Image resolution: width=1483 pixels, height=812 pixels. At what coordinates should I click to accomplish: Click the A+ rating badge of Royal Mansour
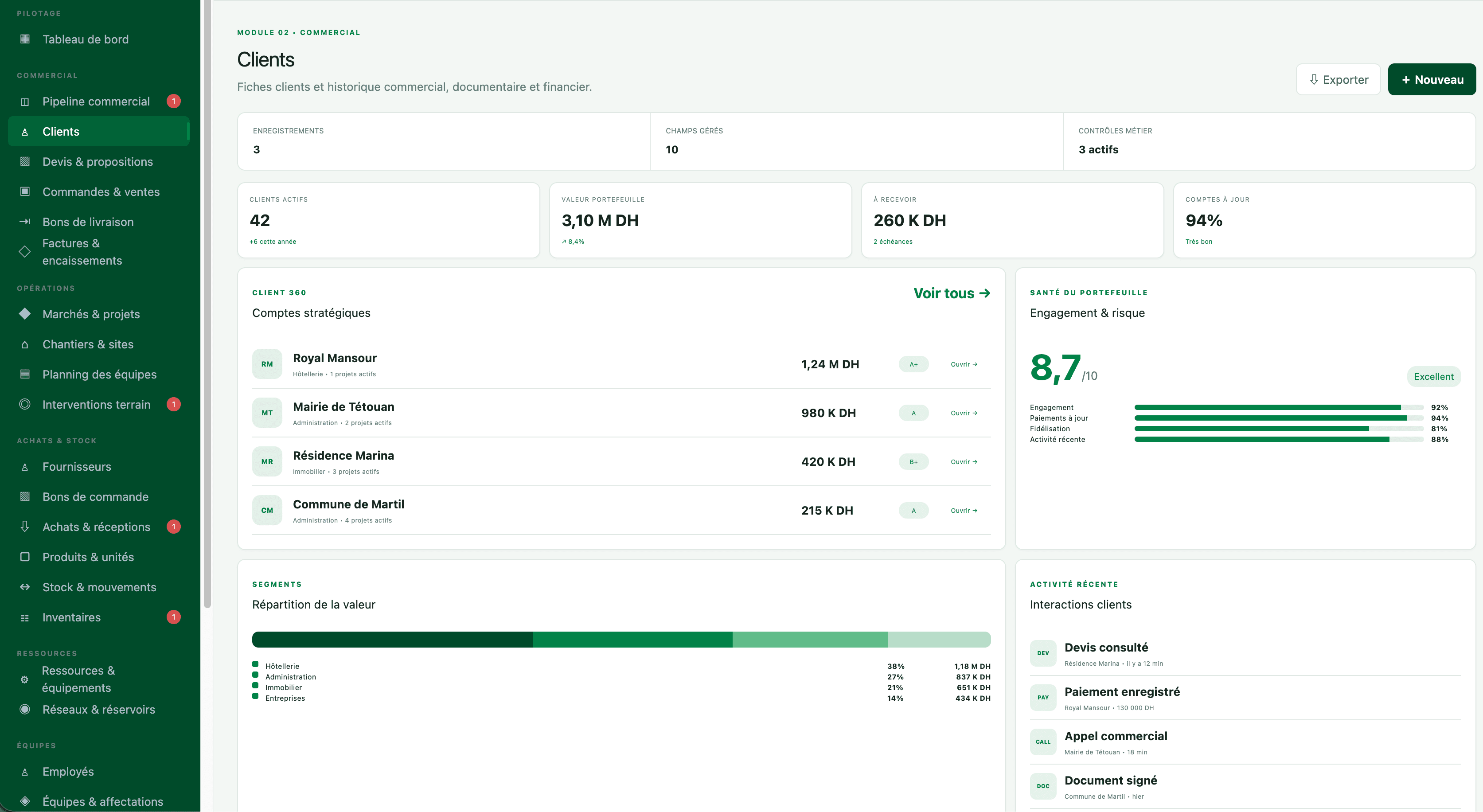[913, 364]
